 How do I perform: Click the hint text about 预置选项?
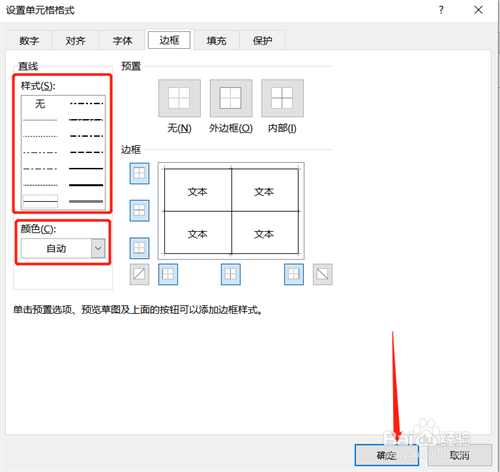point(138,310)
